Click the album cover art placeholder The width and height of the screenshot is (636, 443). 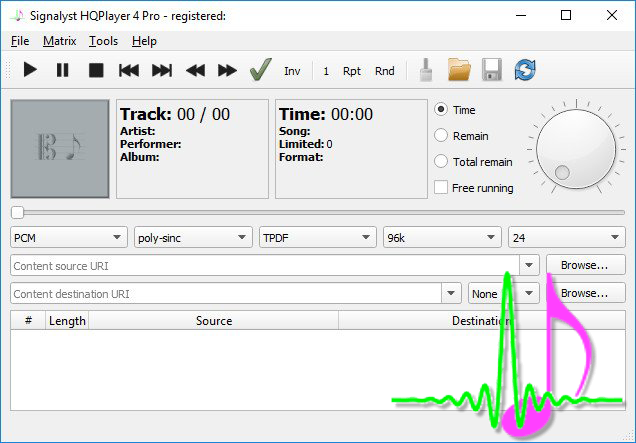(x=60, y=148)
